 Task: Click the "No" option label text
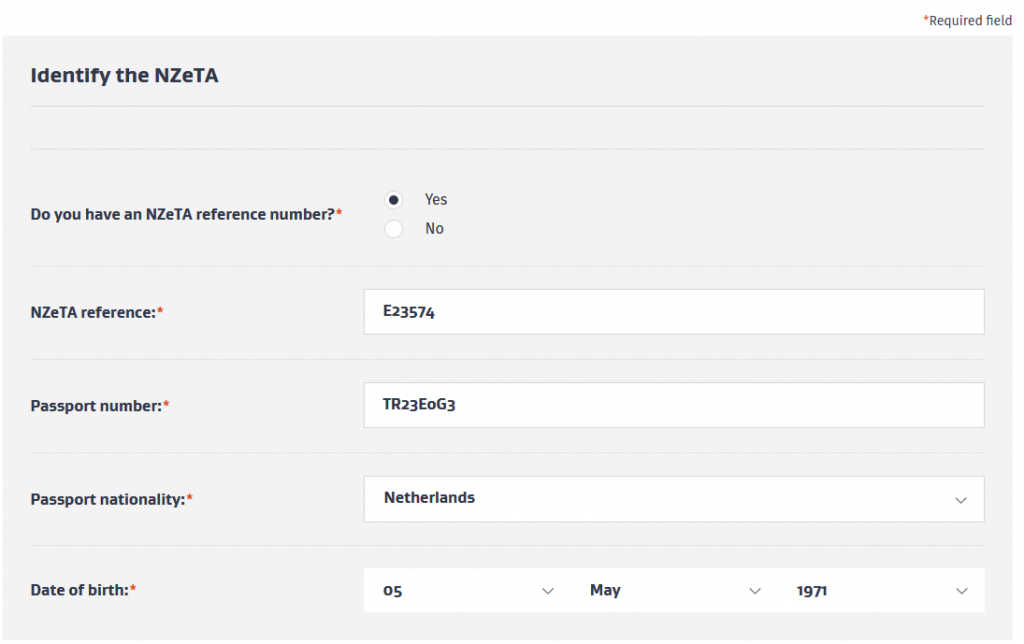(x=434, y=229)
